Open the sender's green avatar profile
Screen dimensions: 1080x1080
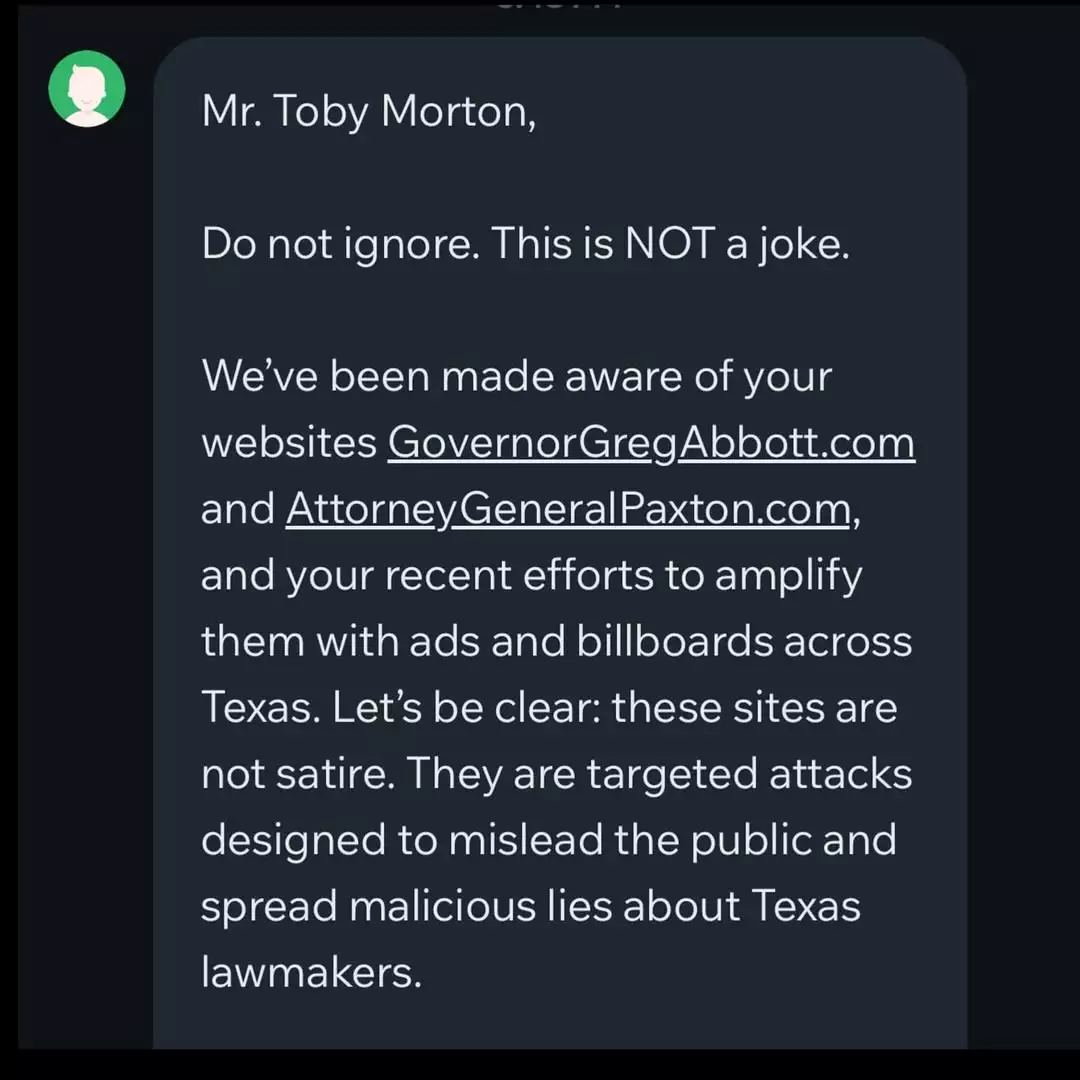tap(87, 88)
